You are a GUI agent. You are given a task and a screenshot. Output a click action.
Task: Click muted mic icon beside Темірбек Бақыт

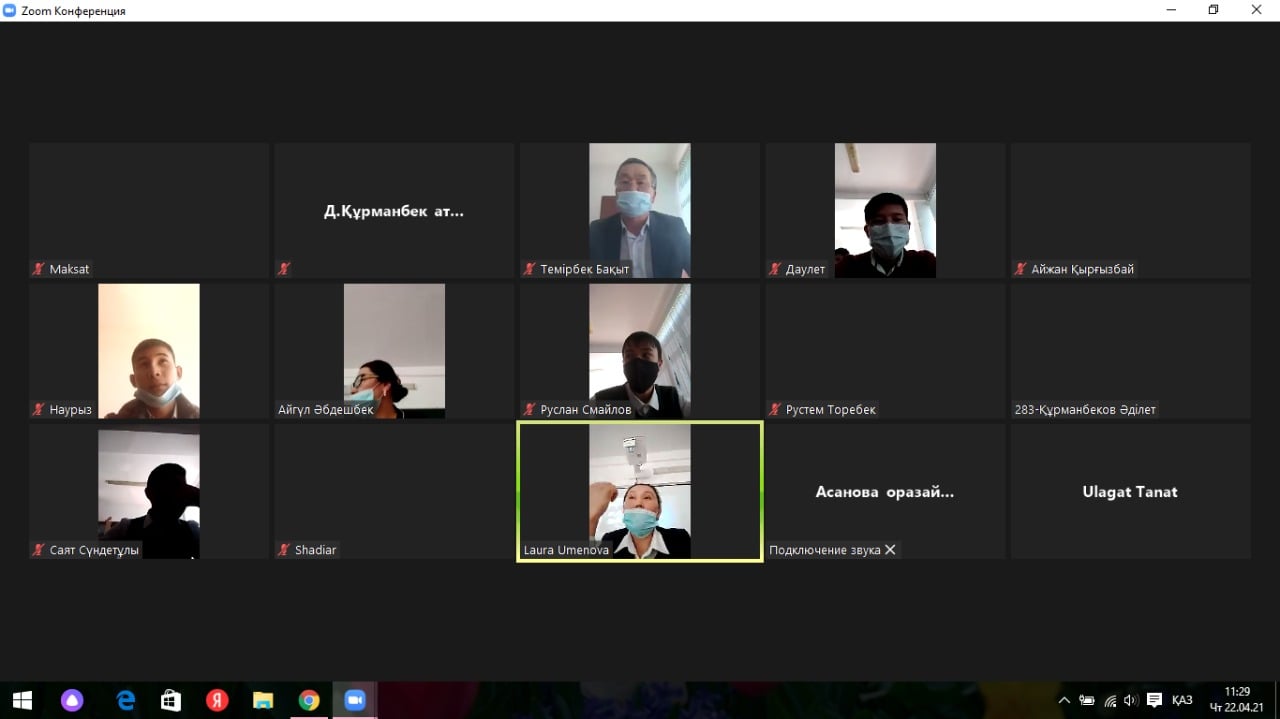(x=530, y=269)
